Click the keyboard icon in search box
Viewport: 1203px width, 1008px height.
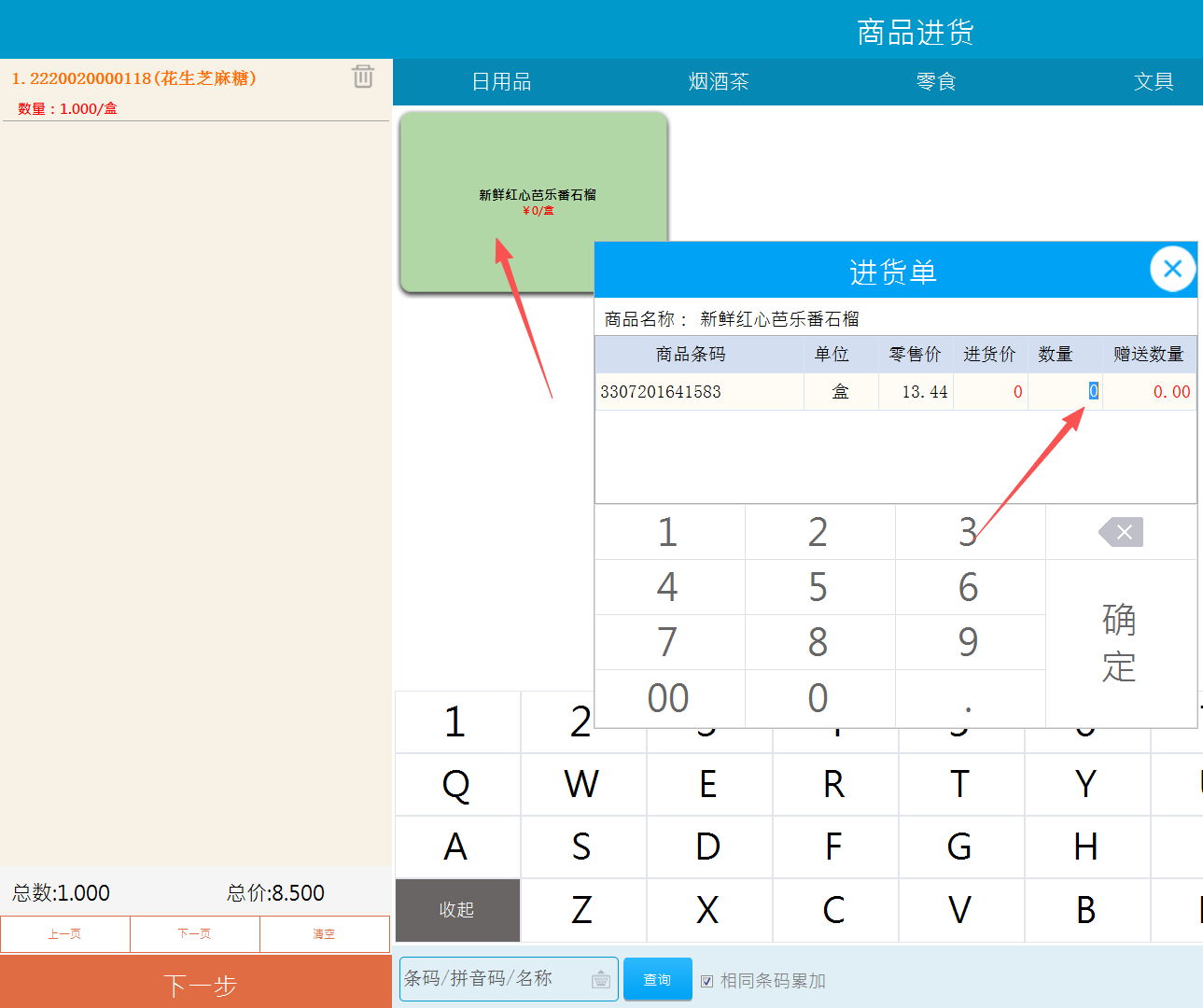pyautogui.click(x=601, y=979)
